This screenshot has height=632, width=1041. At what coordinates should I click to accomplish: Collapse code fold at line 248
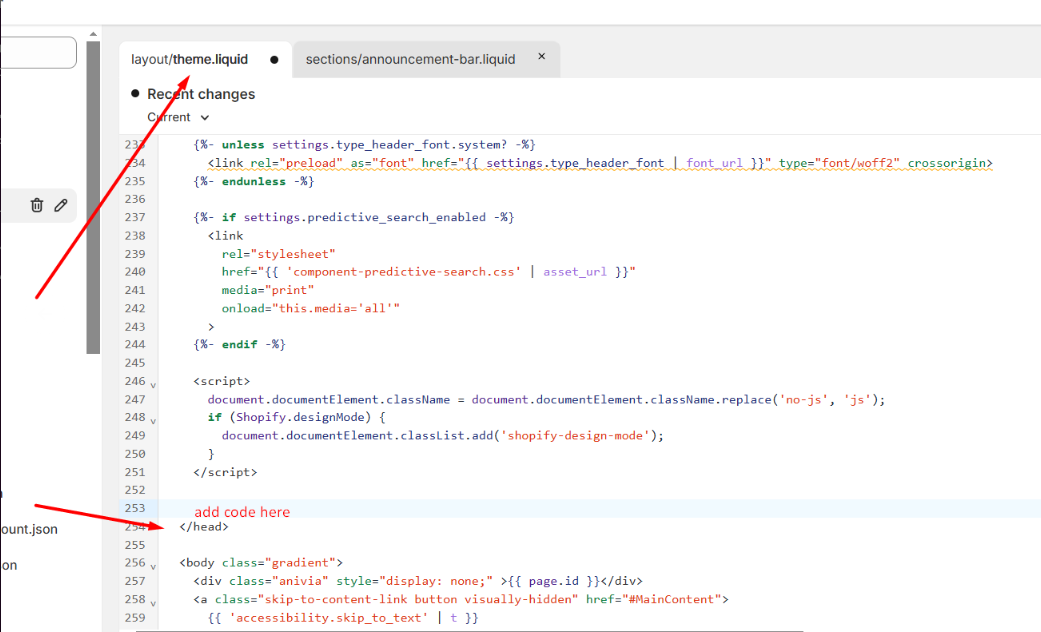click(153, 421)
